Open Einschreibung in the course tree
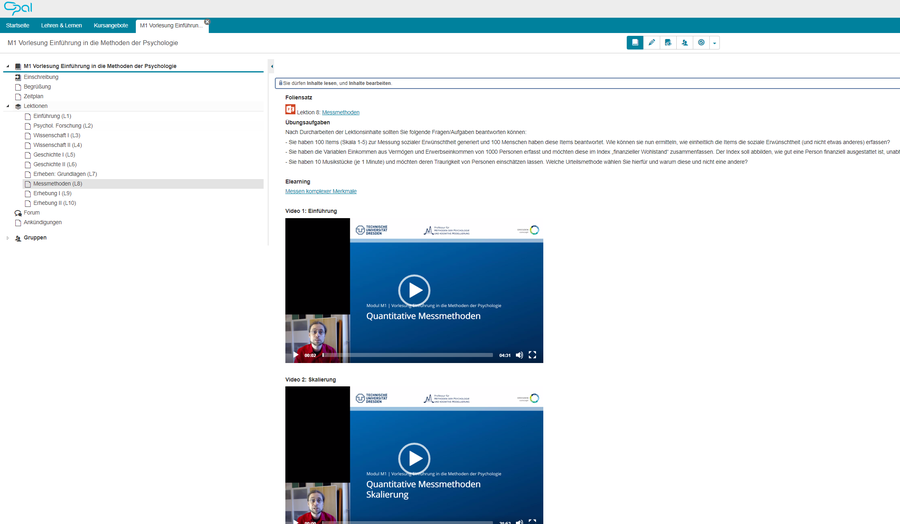This screenshot has width=900, height=524. [x=41, y=77]
